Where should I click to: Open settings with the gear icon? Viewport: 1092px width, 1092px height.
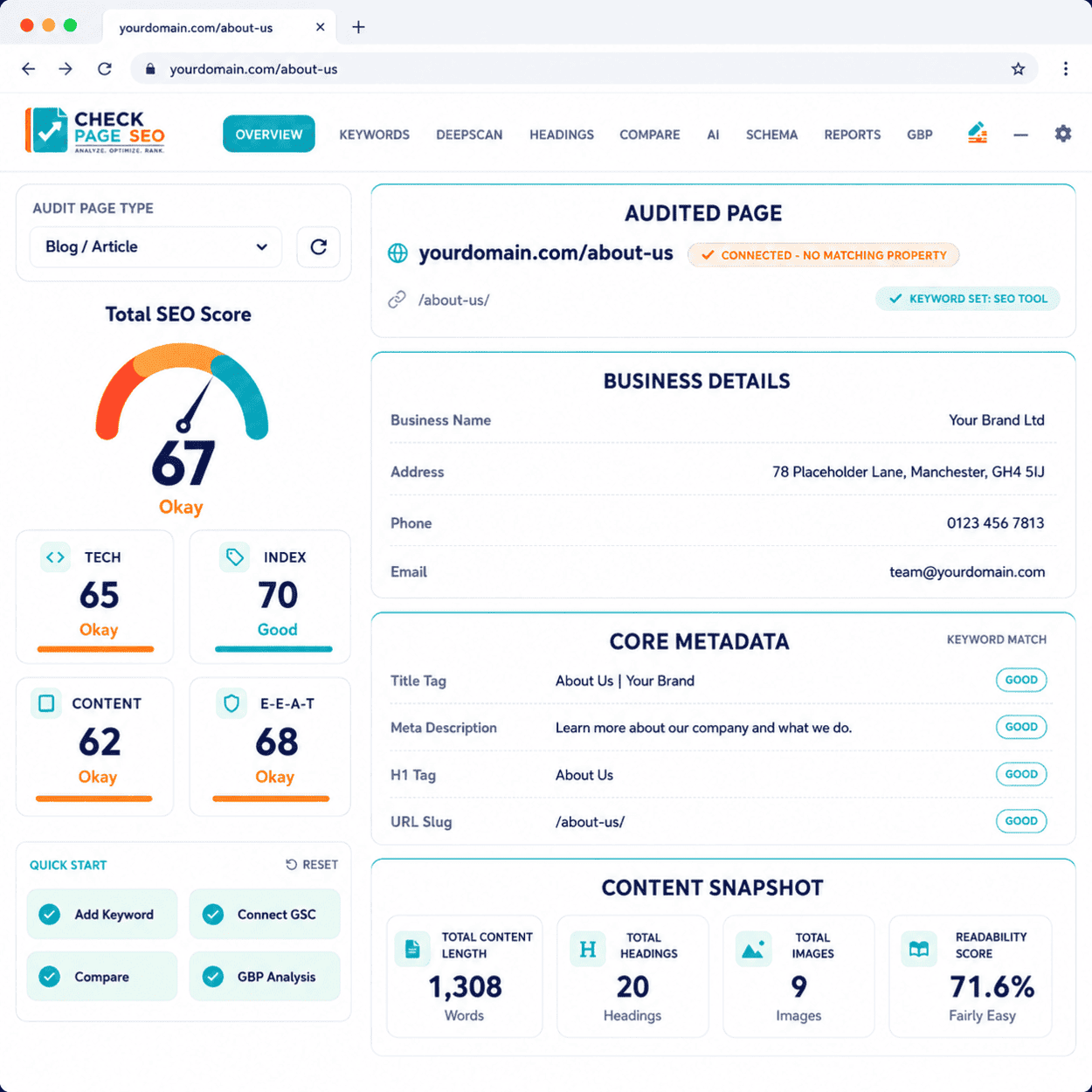point(1063,134)
